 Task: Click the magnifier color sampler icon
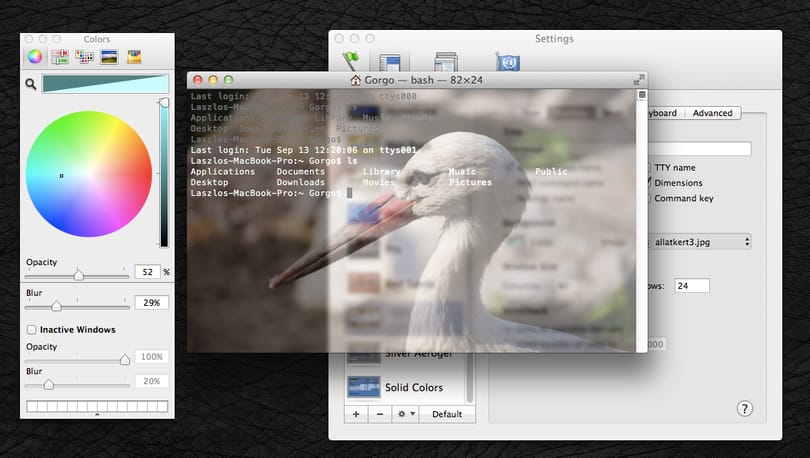pos(31,84)
